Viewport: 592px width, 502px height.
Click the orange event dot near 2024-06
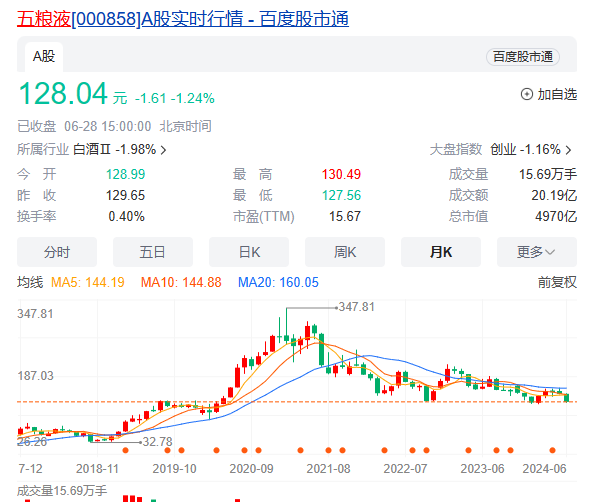(552, 450)
